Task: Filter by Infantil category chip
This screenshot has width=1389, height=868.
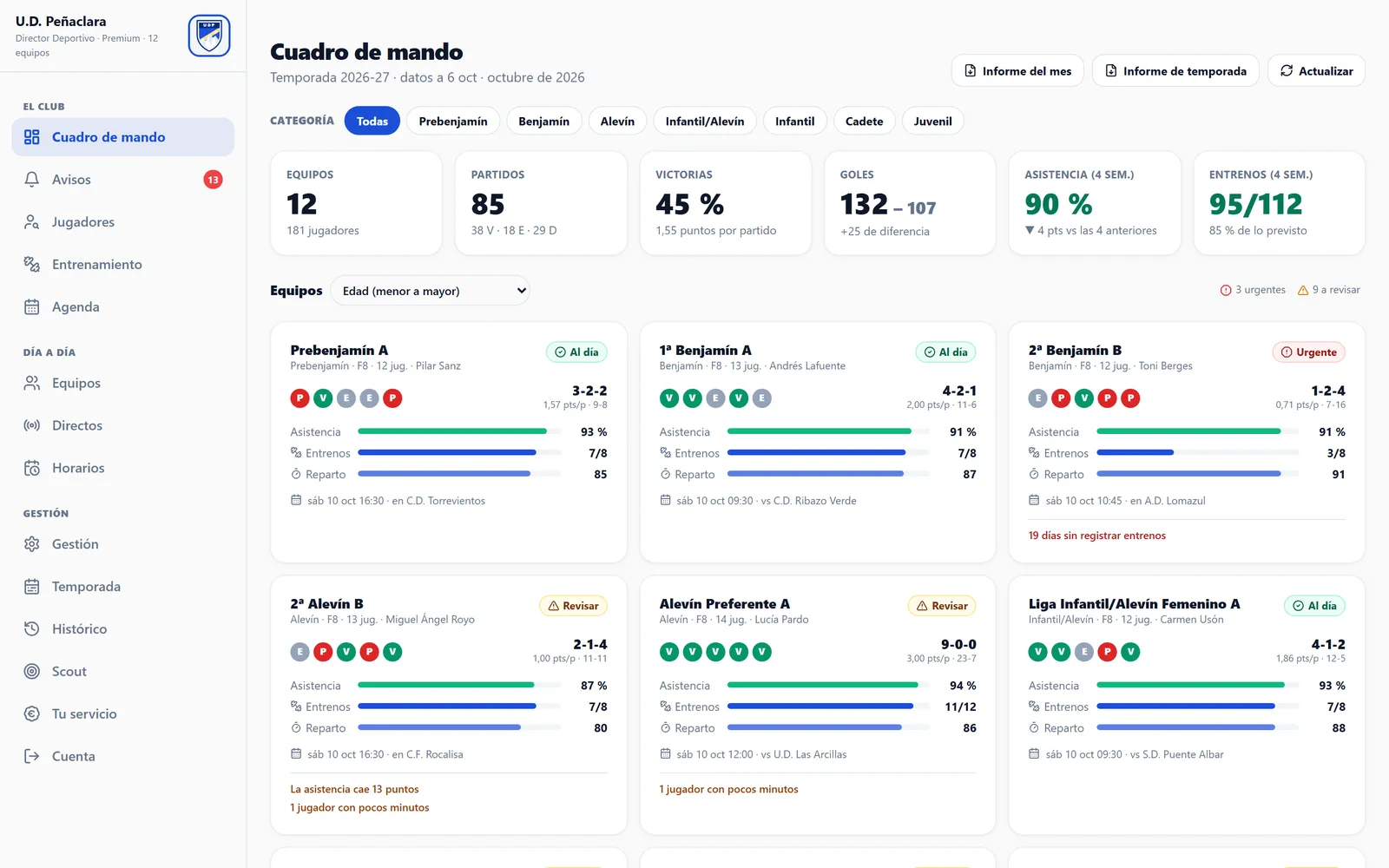Action: click(795, 122)
